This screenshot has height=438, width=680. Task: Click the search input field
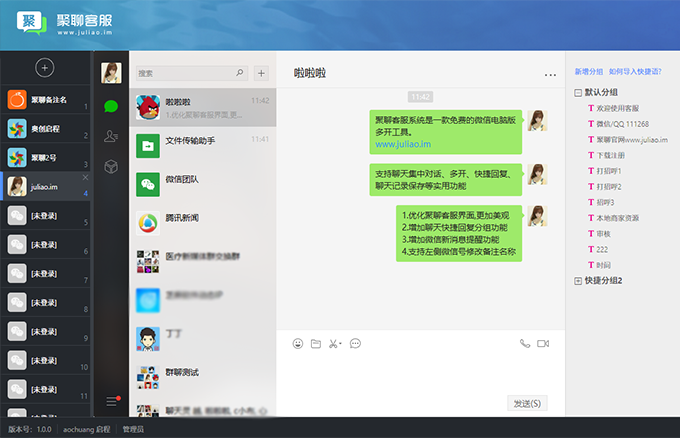[192, 73]
